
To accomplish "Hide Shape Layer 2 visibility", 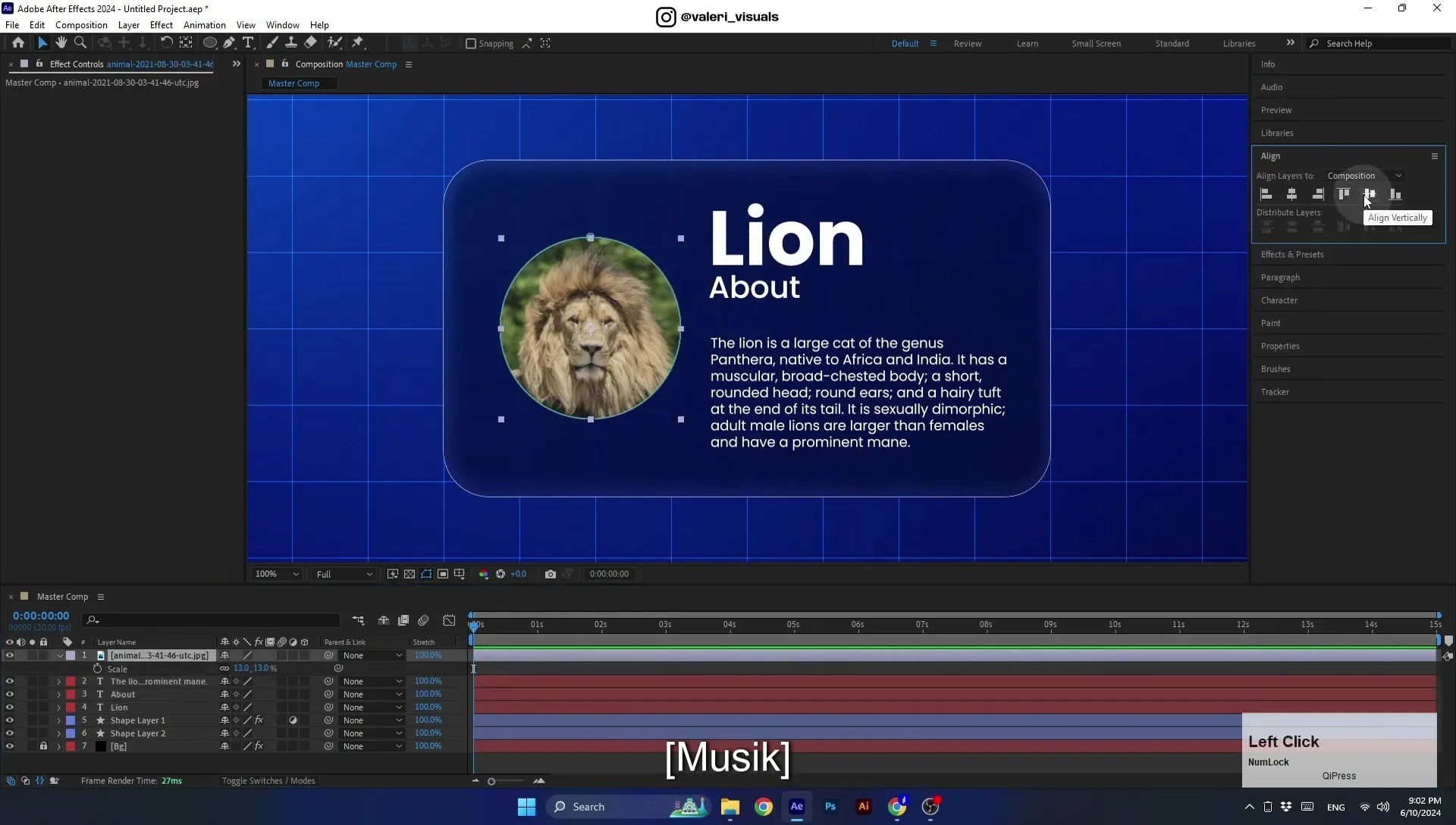I will 9,733.
